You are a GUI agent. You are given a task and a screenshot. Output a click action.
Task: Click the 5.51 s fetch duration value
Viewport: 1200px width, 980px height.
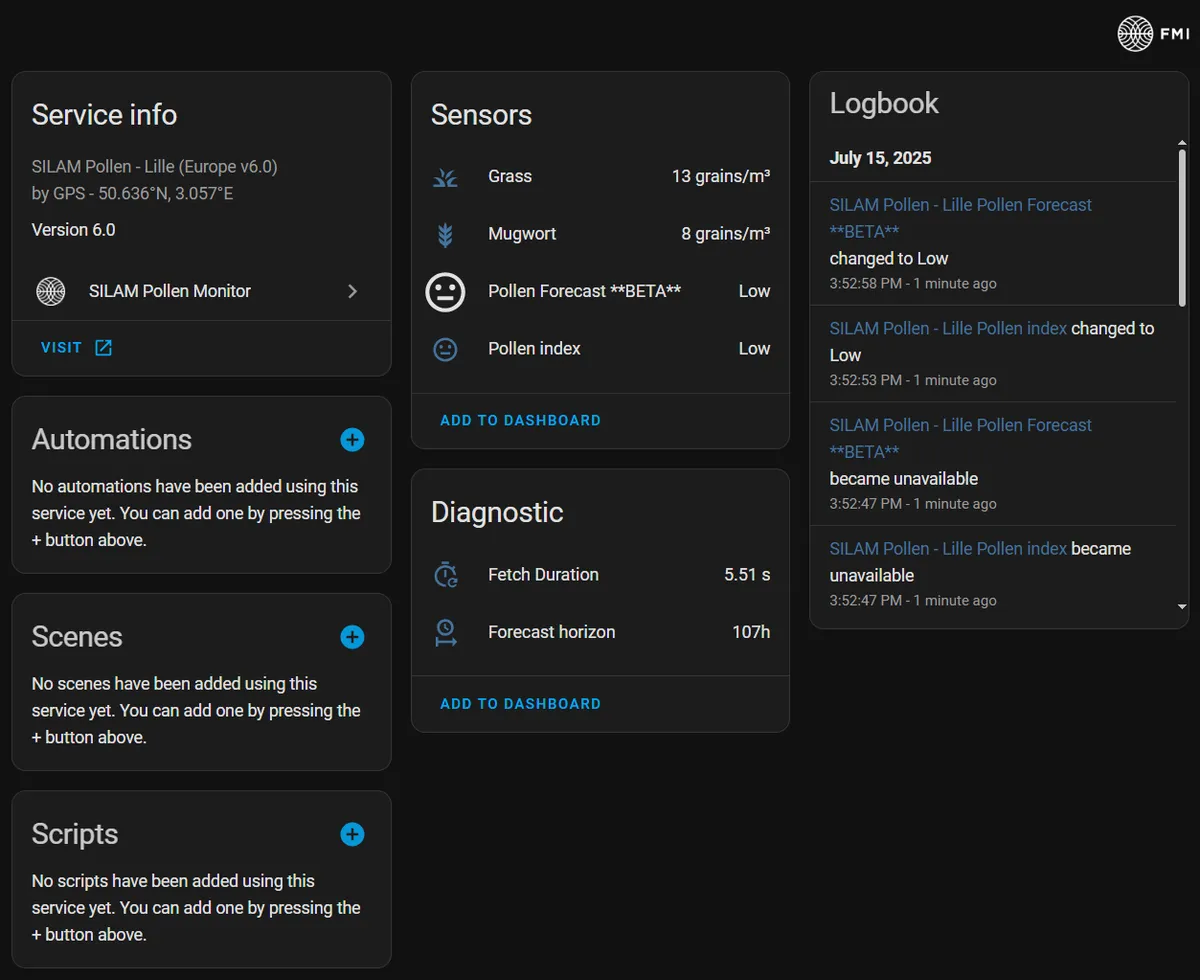[747, 574]
